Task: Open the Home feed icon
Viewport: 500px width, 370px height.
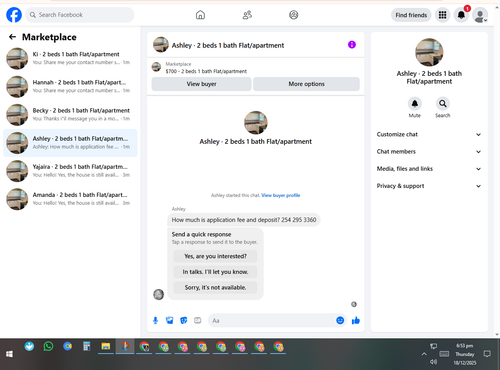Action: point(200,15)
